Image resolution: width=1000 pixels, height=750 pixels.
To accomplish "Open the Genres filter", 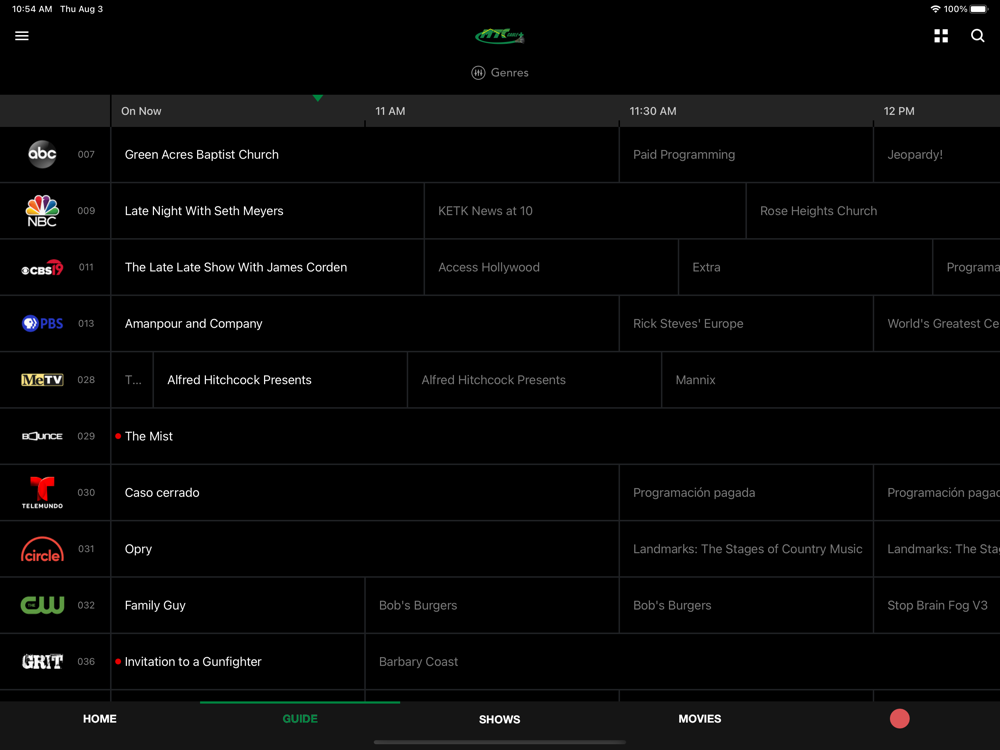I will coord(500,73).
